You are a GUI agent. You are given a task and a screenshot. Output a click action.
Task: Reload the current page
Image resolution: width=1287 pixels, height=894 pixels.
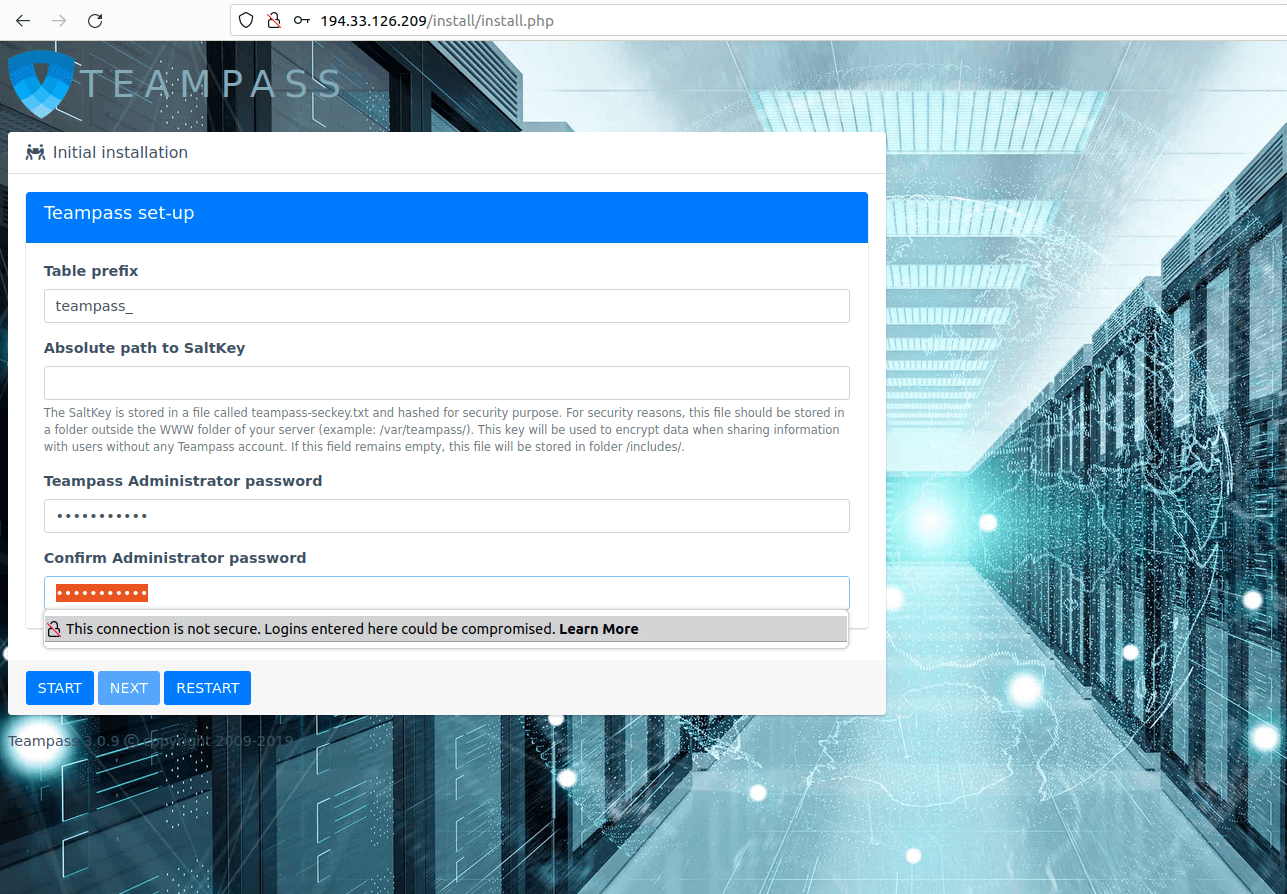click(x=95, y=20)
